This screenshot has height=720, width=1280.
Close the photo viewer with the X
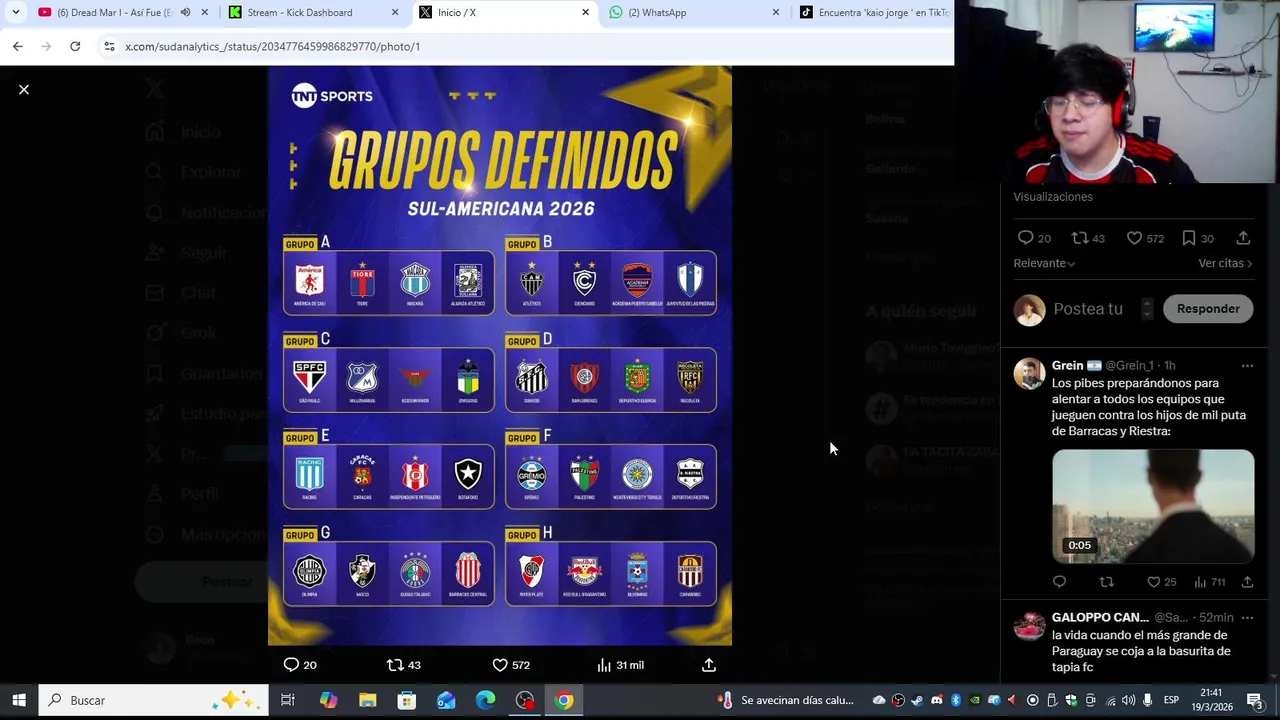[24, 90]
